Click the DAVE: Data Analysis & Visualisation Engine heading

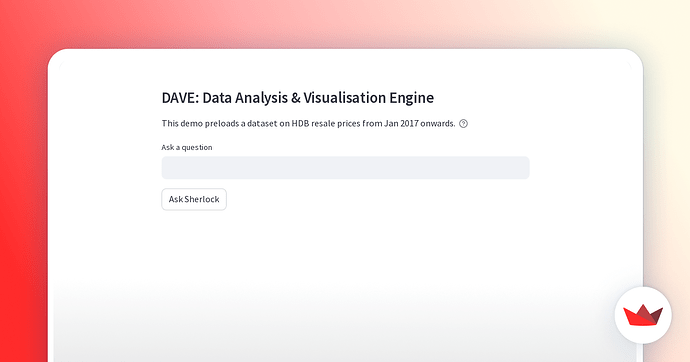(x=298, y=98)
